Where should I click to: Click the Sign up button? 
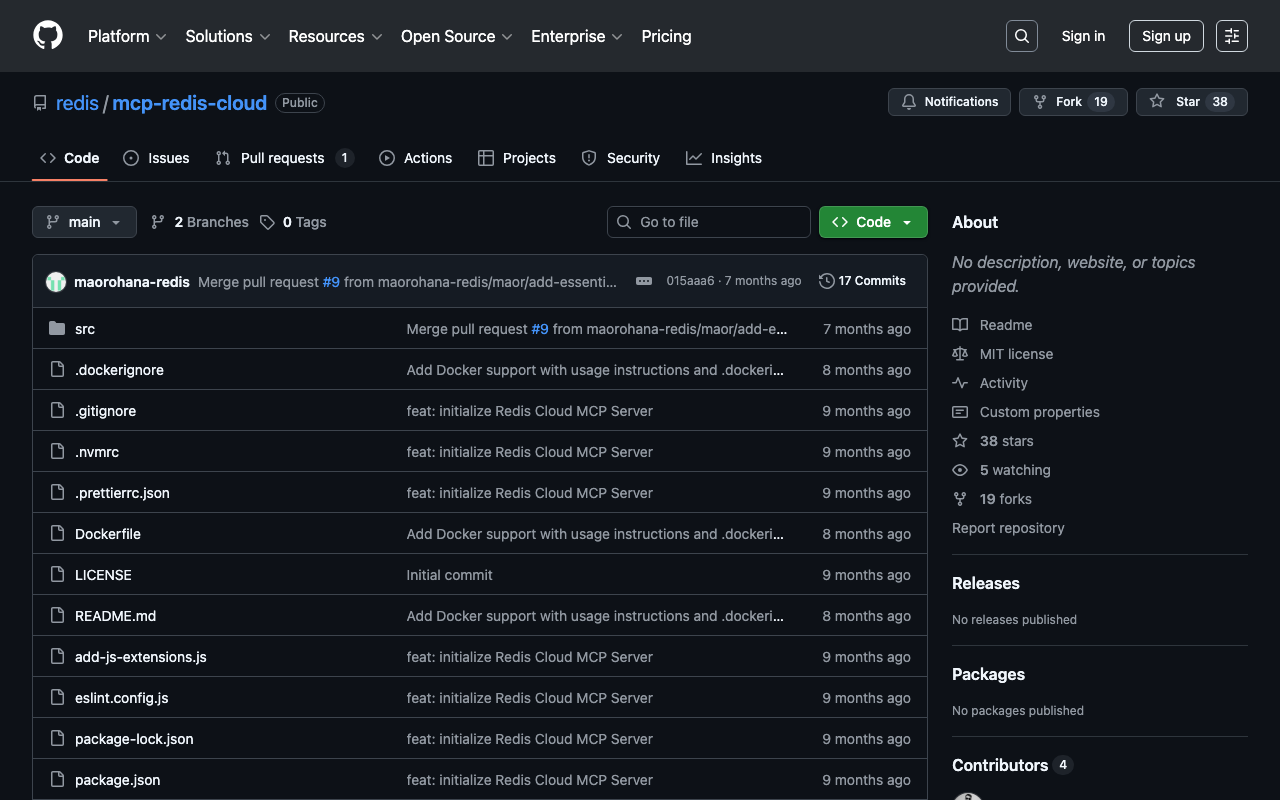tap(1165, 36)
